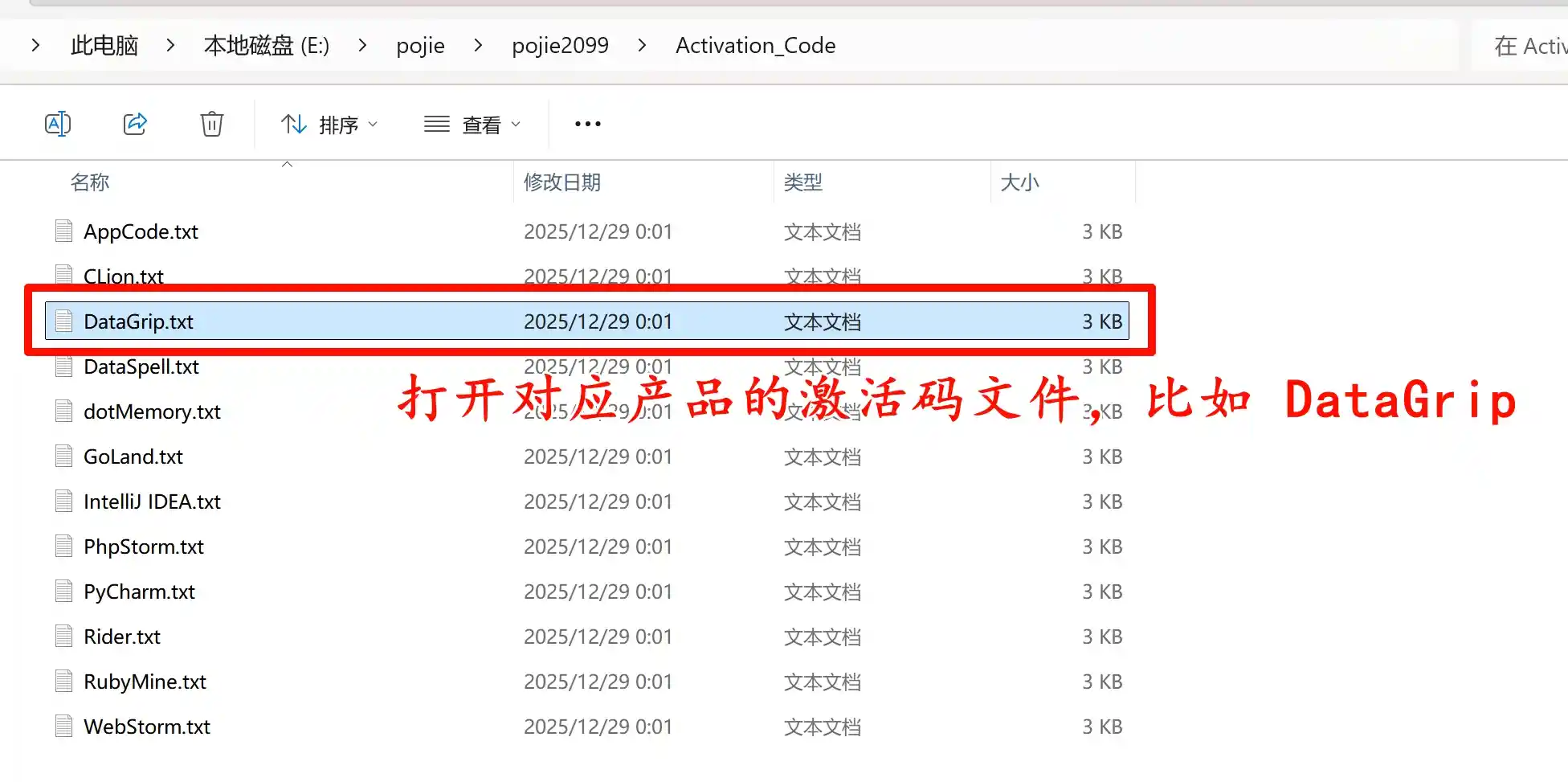The width and height of the screenshot is (1568, 782).
Task: Click the Rename icon in toolbar
Action: coord(58,124)
